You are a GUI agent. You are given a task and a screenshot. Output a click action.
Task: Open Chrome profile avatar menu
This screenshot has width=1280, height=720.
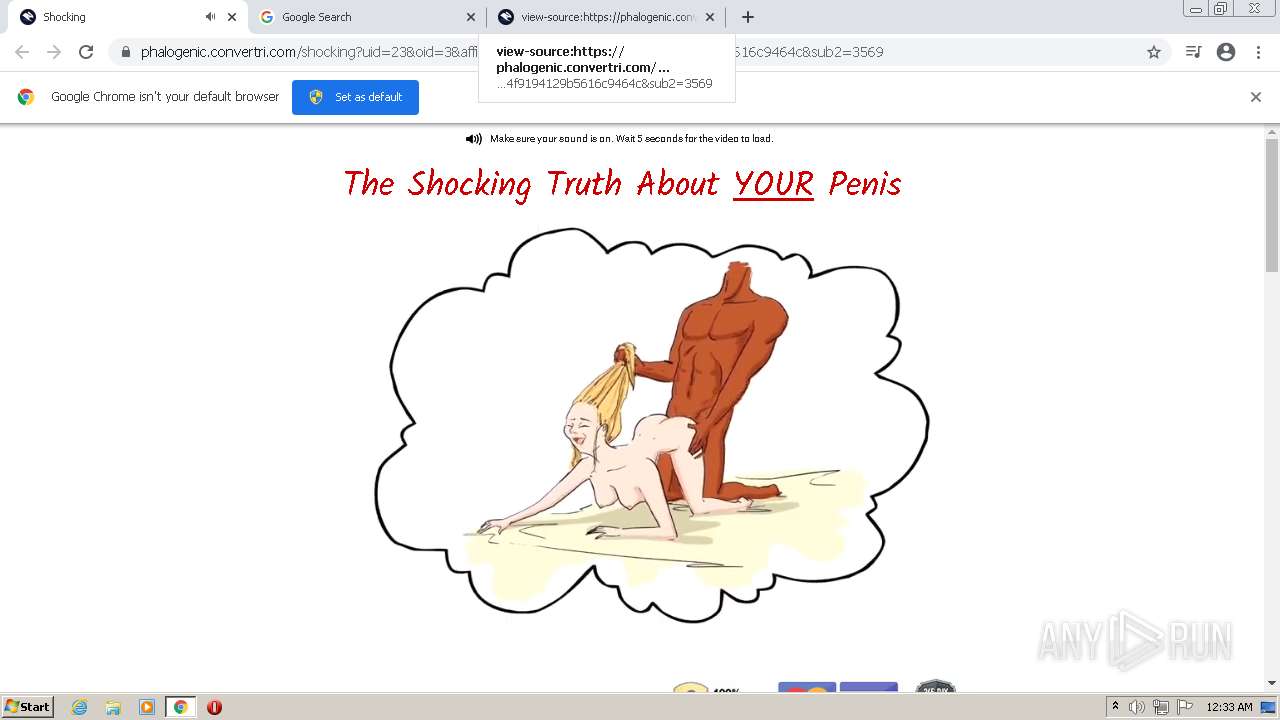point(1226,52)
